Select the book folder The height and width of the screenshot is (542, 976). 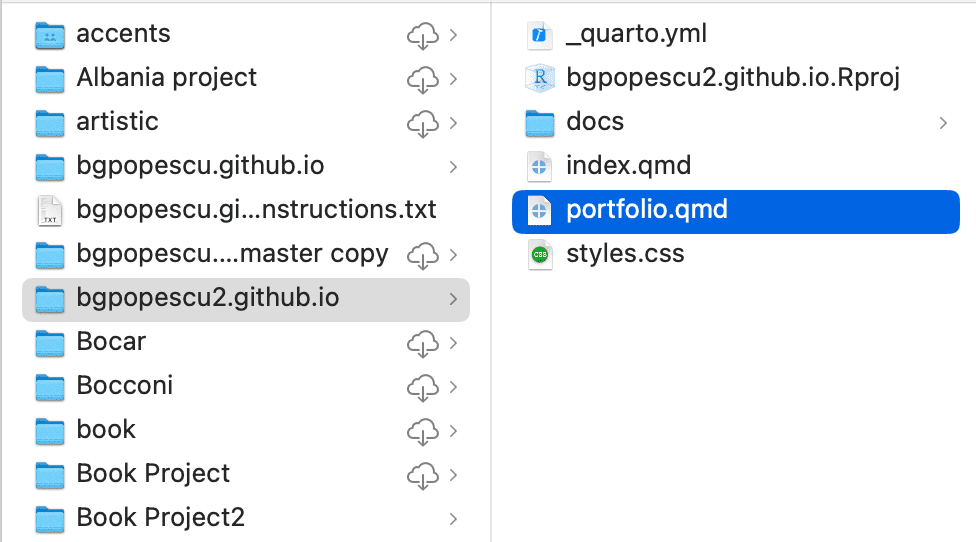(x=106, y=430)
